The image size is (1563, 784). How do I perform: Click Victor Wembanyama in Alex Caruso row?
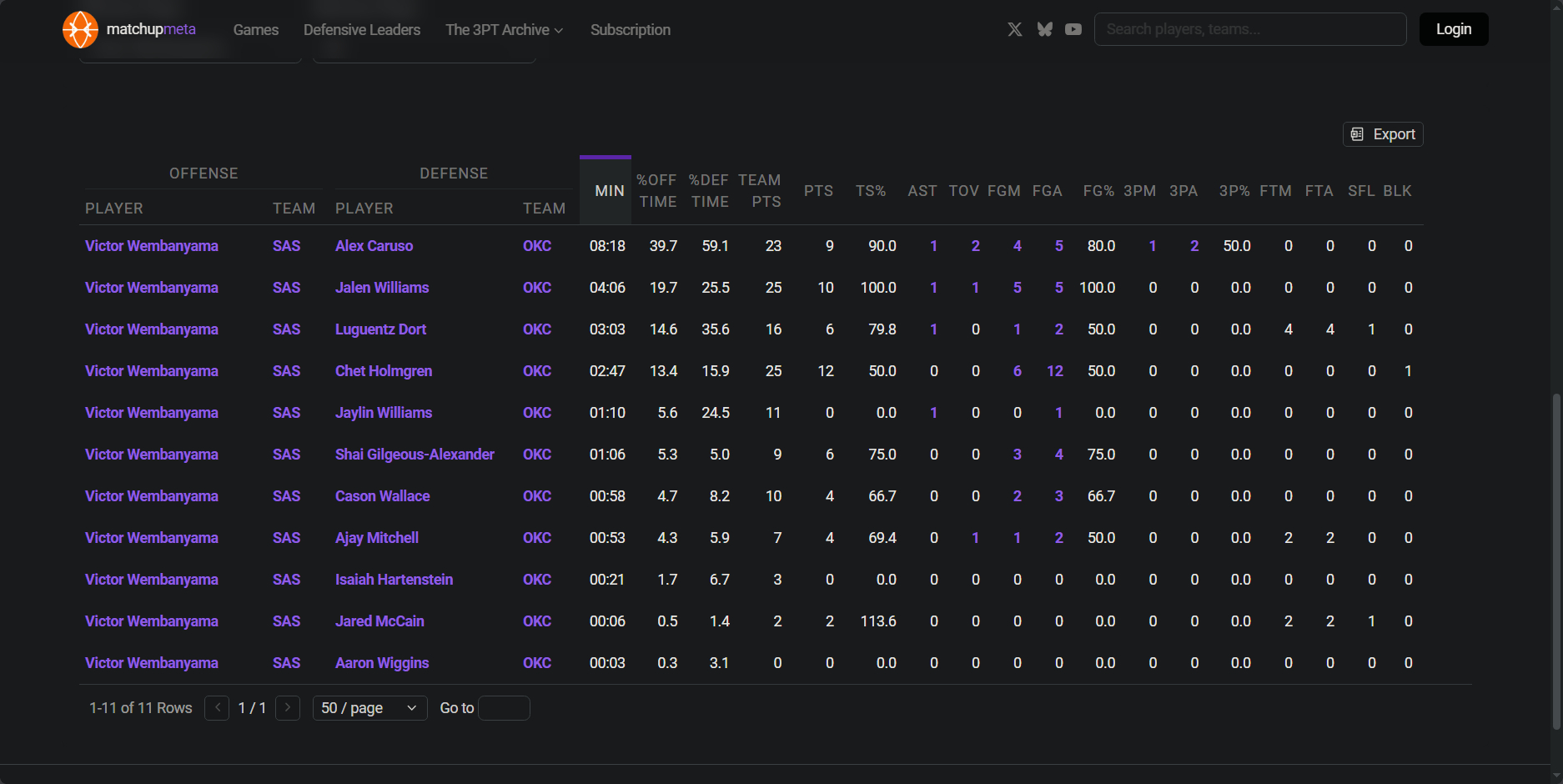point(152,246)
